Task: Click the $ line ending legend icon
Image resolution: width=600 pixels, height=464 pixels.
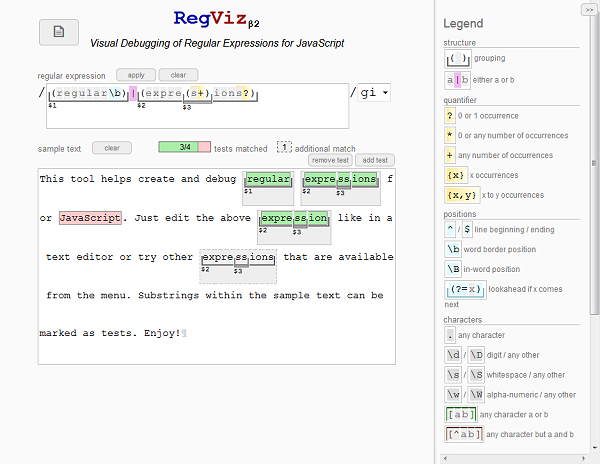Action: [x=467, y=230]
